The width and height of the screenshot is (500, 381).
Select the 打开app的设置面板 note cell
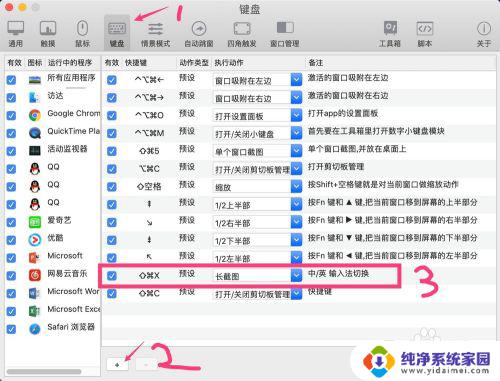pyautogui.click(x=343, y=113)
